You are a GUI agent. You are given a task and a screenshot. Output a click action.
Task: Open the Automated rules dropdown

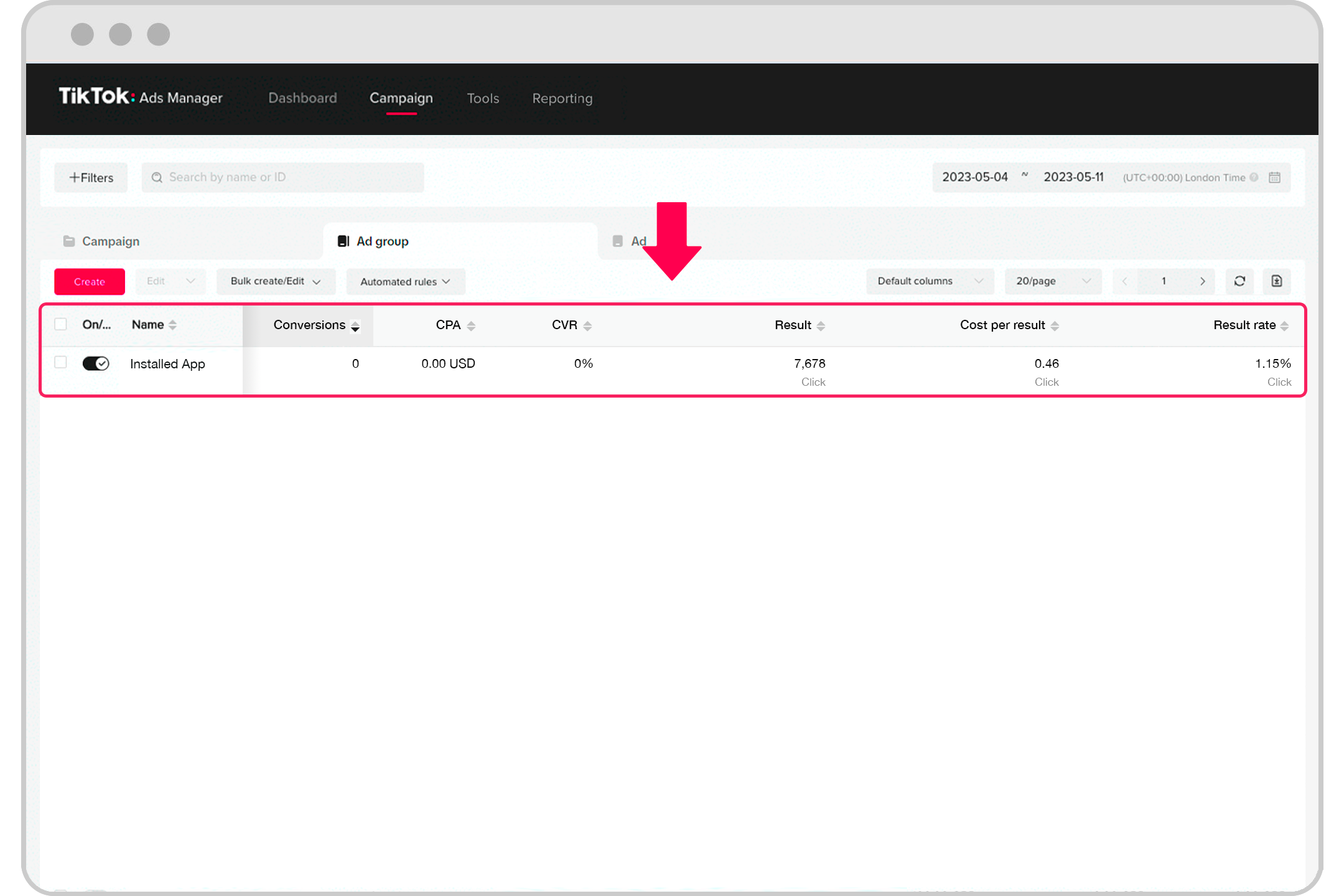tap(405, 282)
